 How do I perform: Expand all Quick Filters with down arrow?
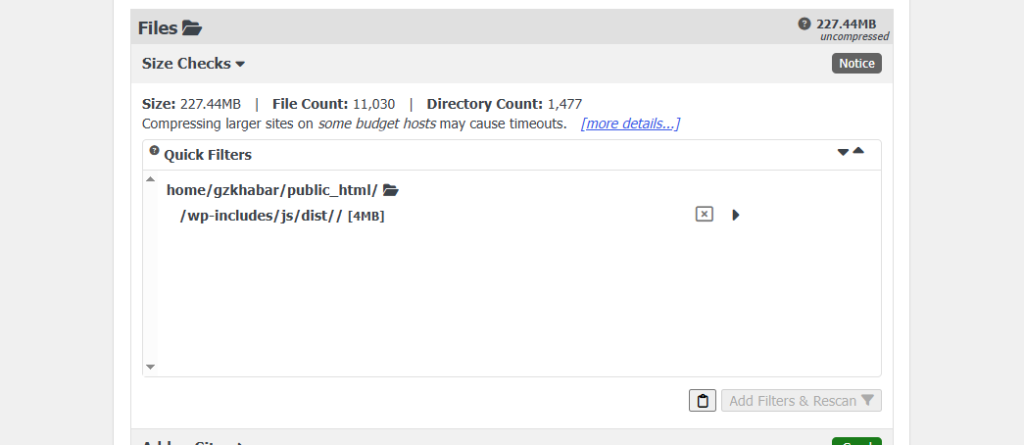pos(843,152)
